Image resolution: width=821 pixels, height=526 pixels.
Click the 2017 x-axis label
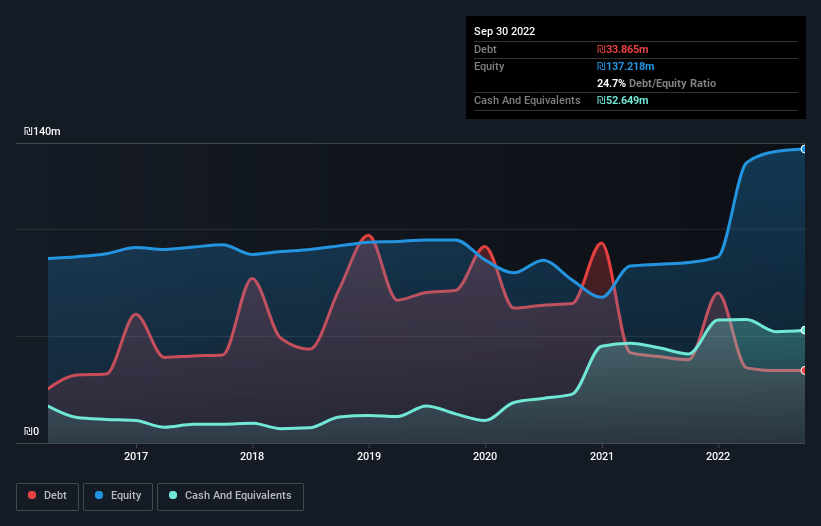point(136,456)
